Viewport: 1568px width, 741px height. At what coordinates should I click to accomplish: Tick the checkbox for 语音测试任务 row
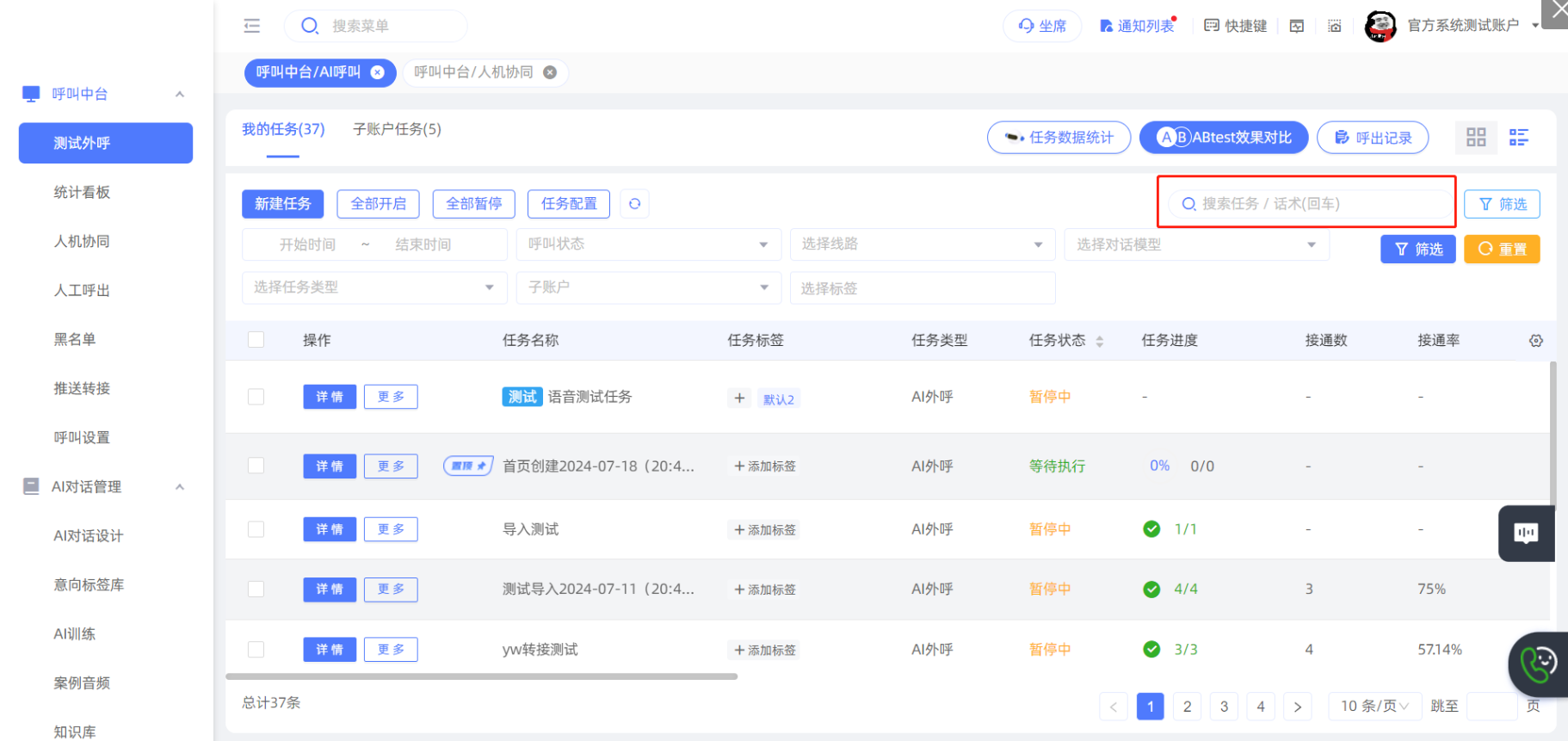(x=256, y=397)
